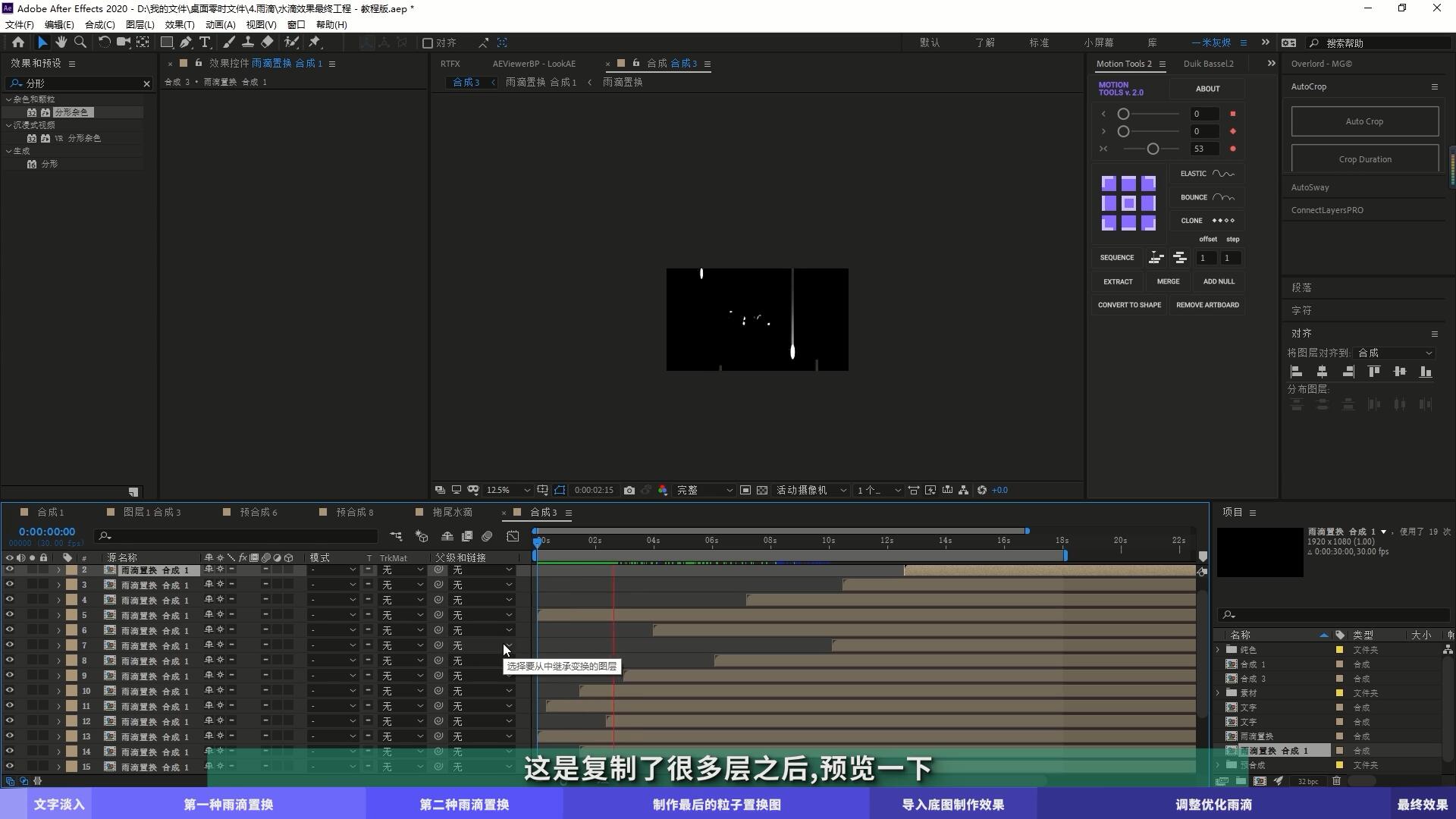
Task: Select the Hand tool
Action: tap(61, 42)
